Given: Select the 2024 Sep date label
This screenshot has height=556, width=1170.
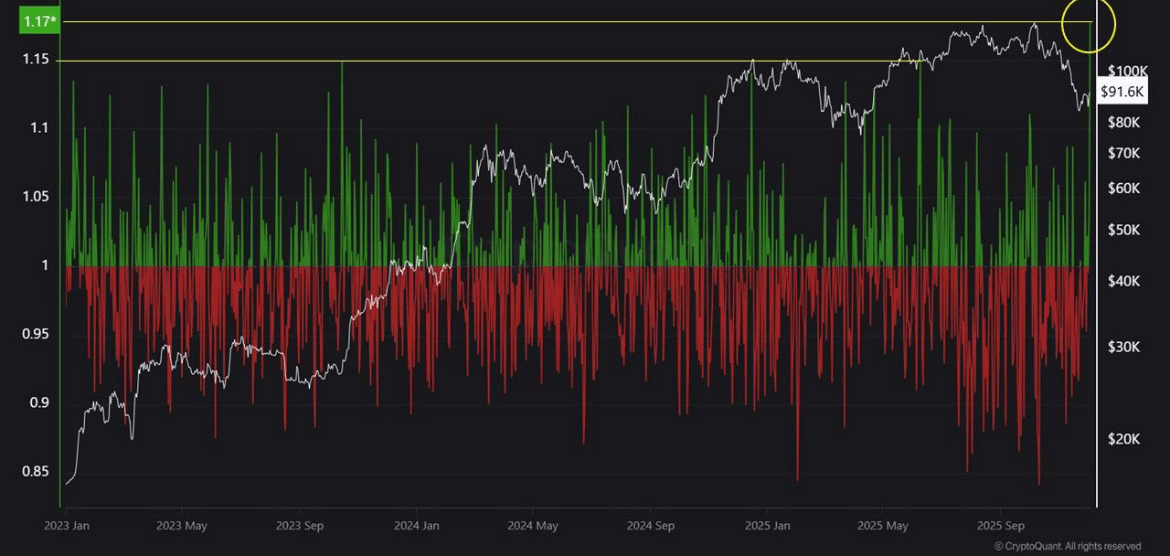Looking at the screenshot, I should (x=651, y=525).
